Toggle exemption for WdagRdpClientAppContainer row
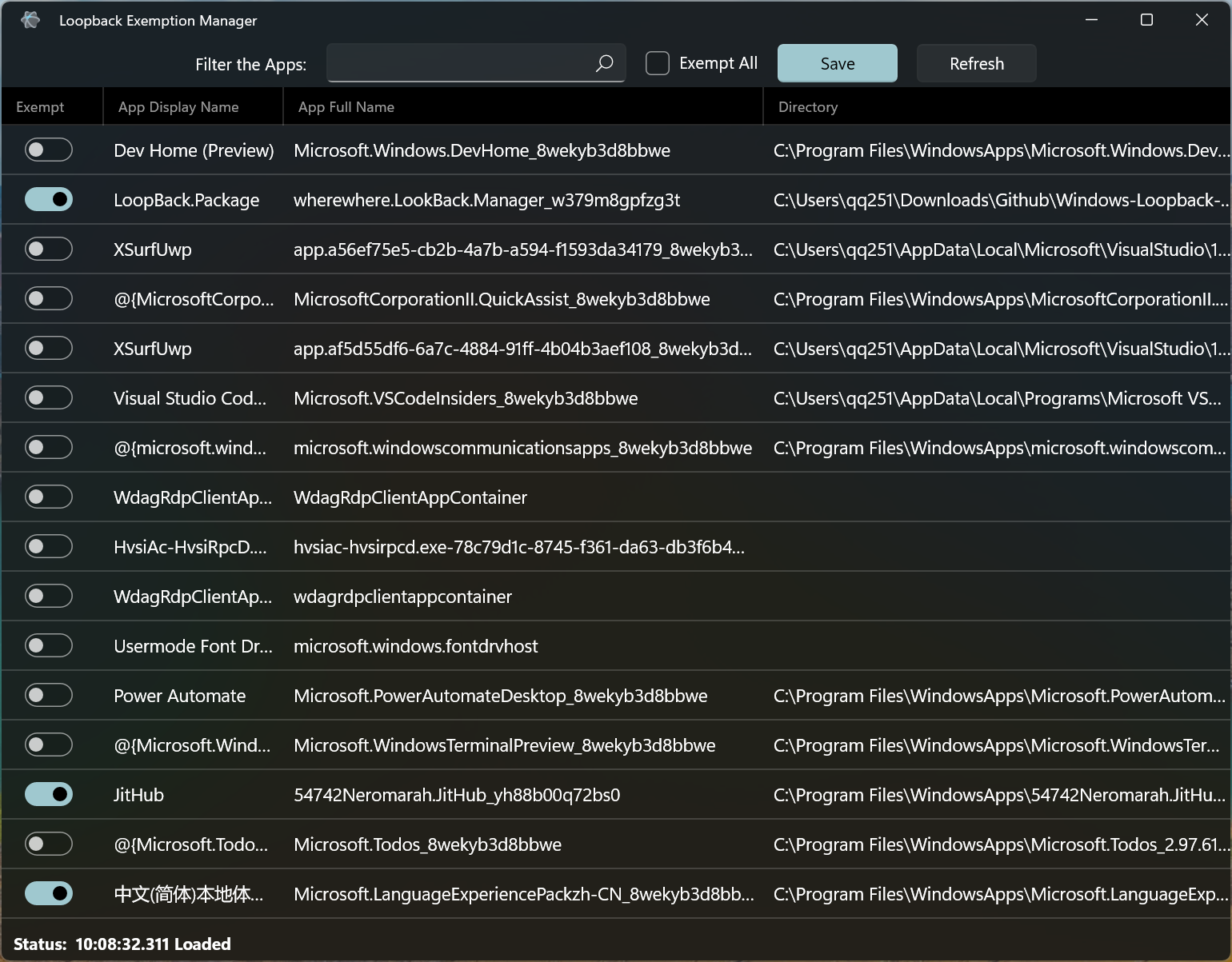Image resolution: width=1232 pixels, height=962 pixels. pos(49,497)
